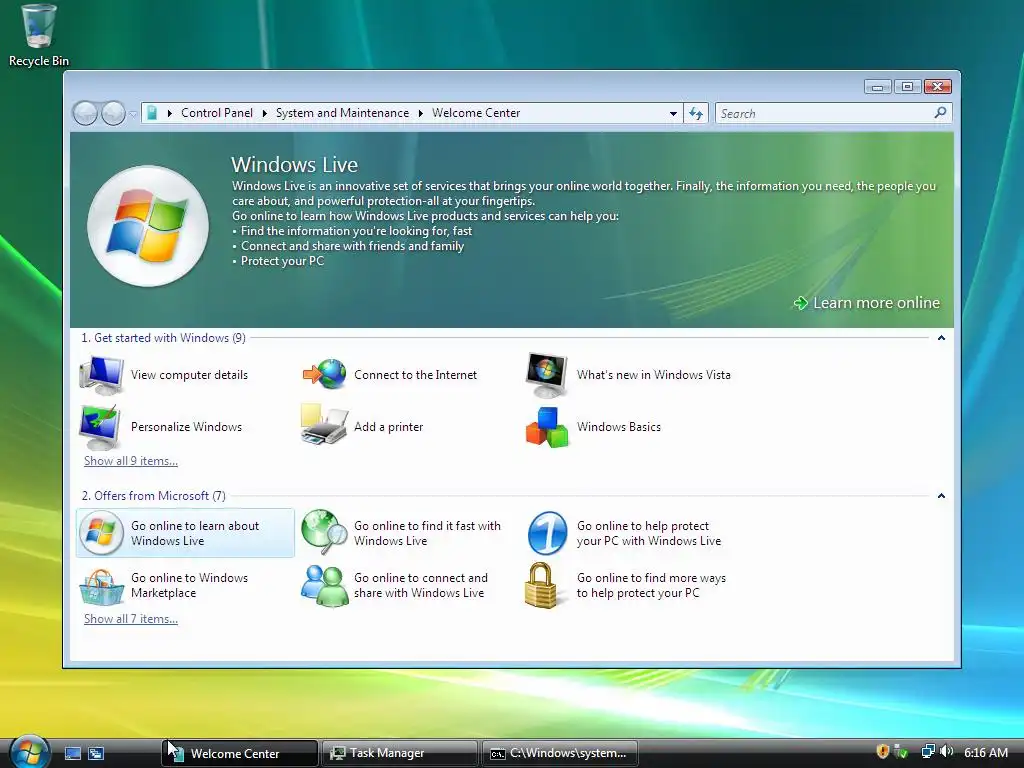The width and height of the screenshot is (1024, 768).
Task: Click the green arrow beside Learn more online
Action: click(801, 303)
